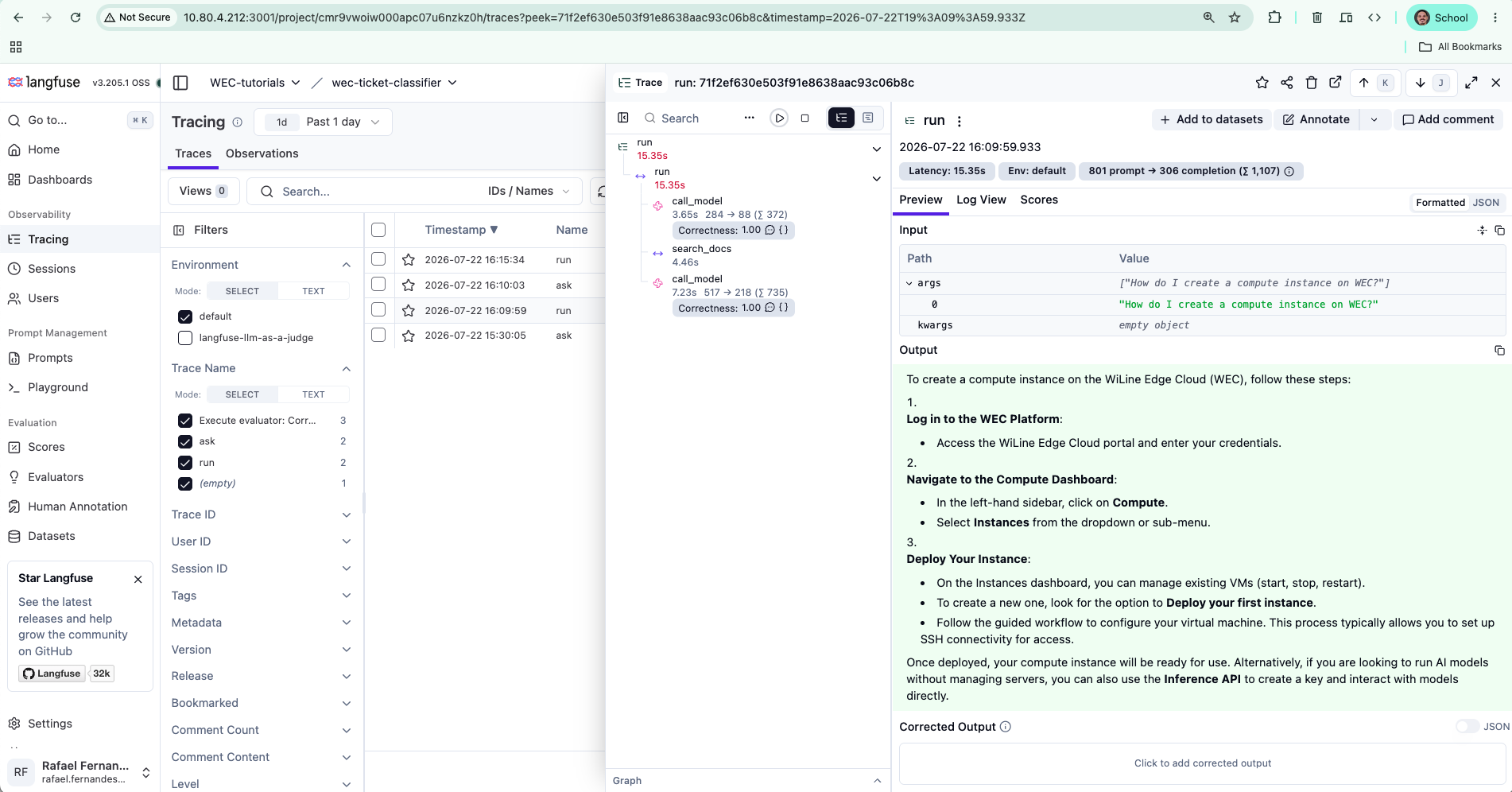Click Add to datasets button
Screen dimensions: 1512x792
1212,119
